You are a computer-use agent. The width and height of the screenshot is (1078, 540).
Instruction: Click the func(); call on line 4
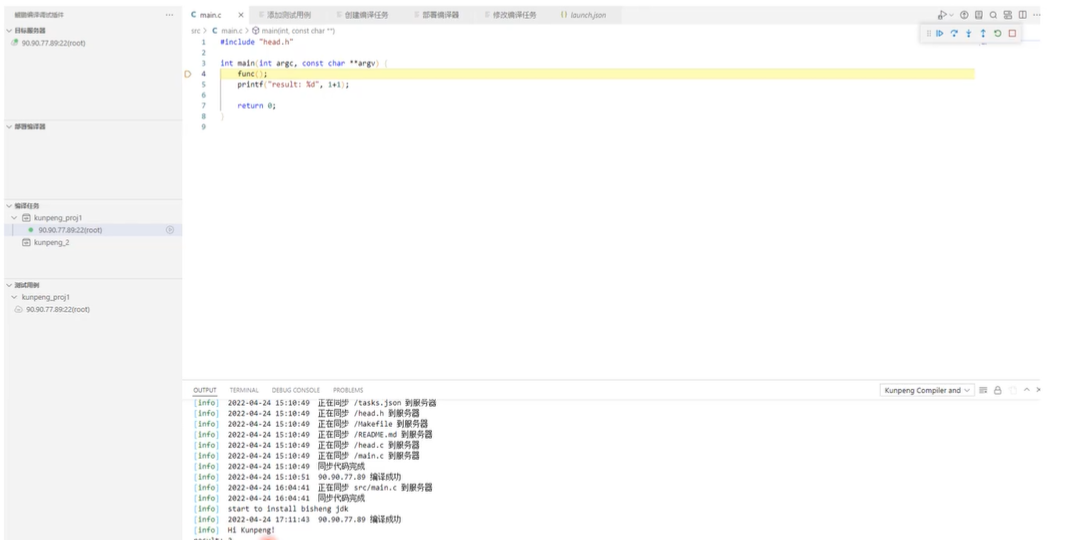(x=252, y=74)
